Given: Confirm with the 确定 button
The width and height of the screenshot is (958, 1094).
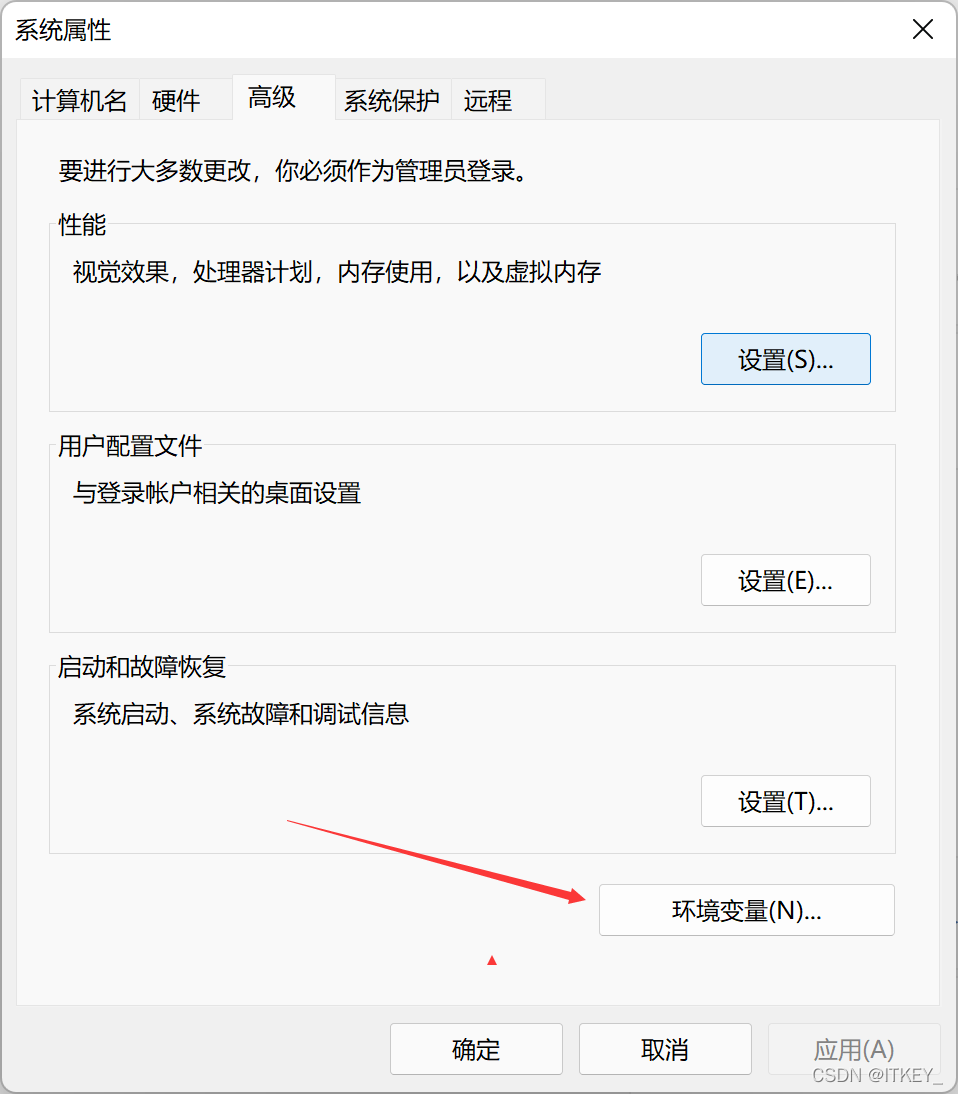Looking at the screenshot, I should click(x=477, y=1049).
